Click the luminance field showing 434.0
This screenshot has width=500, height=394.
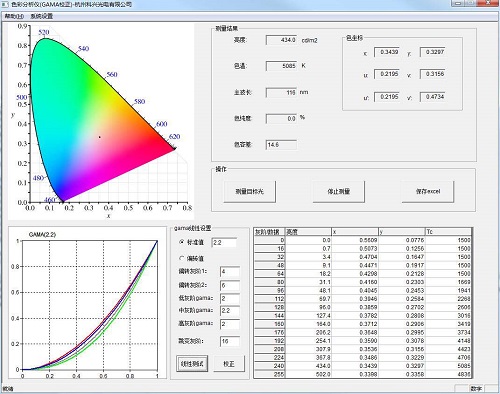click(x=281, y=40)
